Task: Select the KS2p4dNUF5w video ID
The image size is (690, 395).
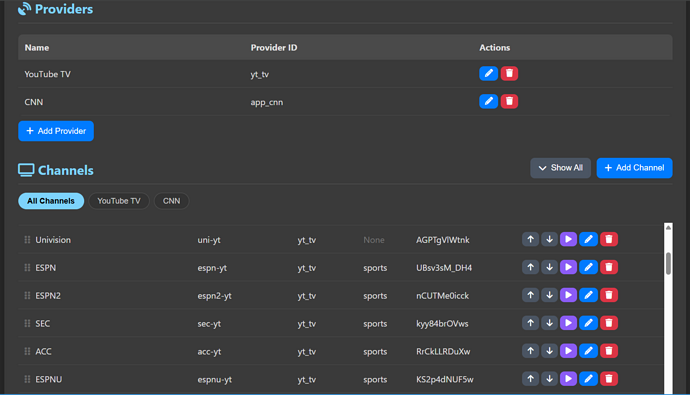Action: point(445,379)
